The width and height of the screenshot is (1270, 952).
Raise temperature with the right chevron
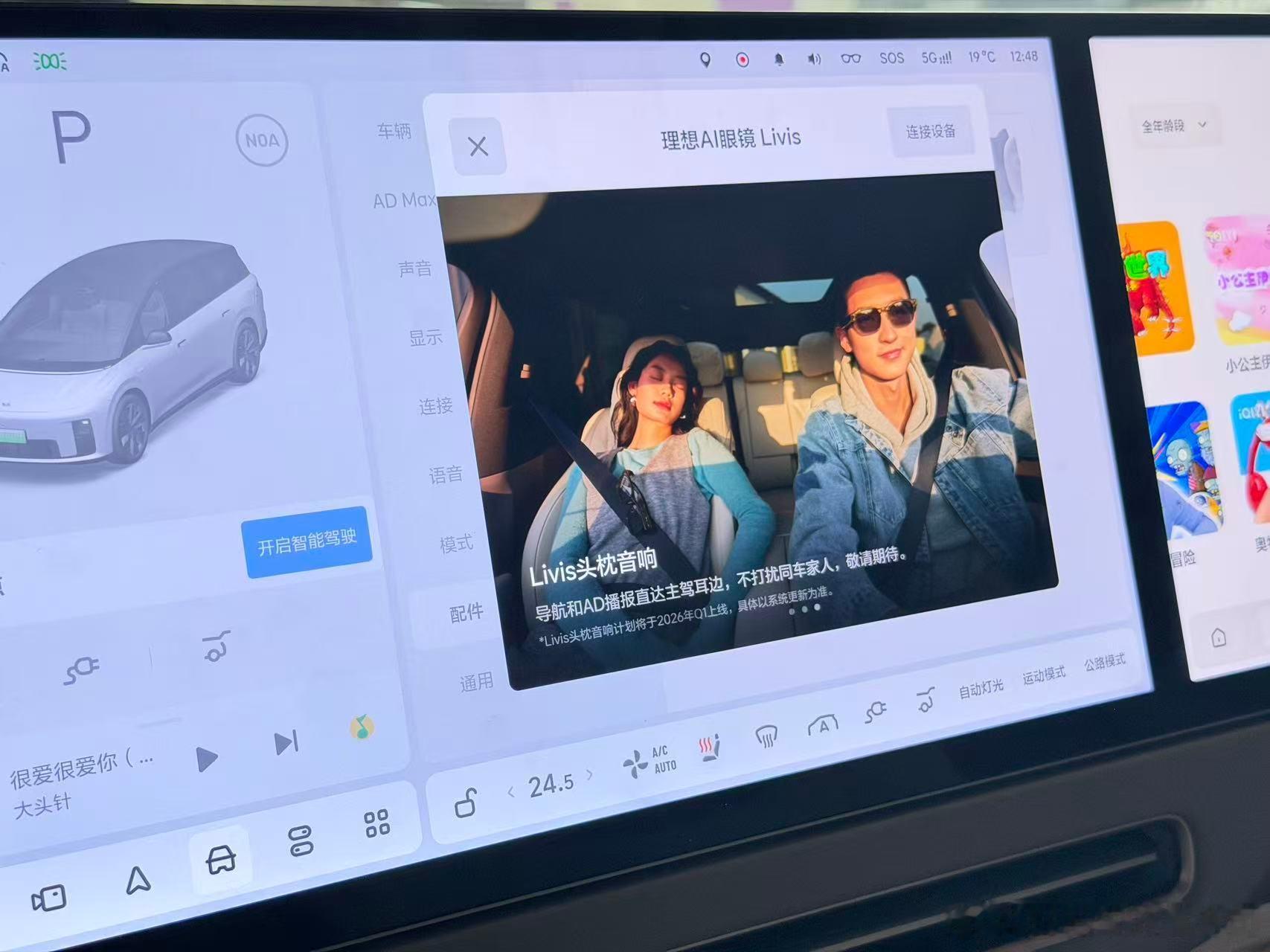click(x=589, y=775)
